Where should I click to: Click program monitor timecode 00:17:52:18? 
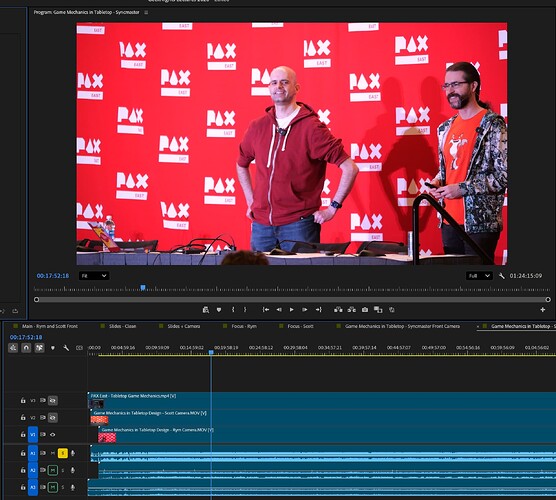(53, 276)
